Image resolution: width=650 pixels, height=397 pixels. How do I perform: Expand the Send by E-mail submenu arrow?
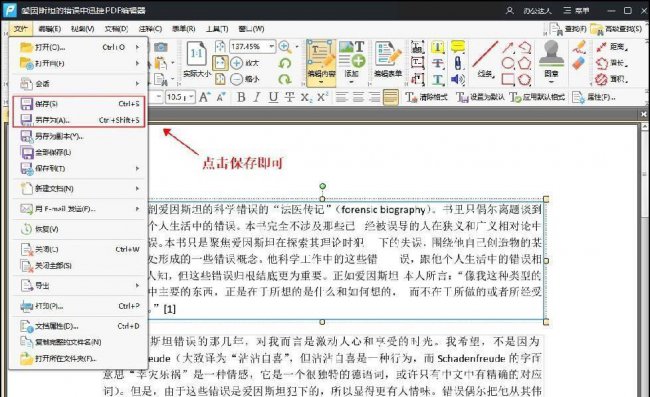137,209
